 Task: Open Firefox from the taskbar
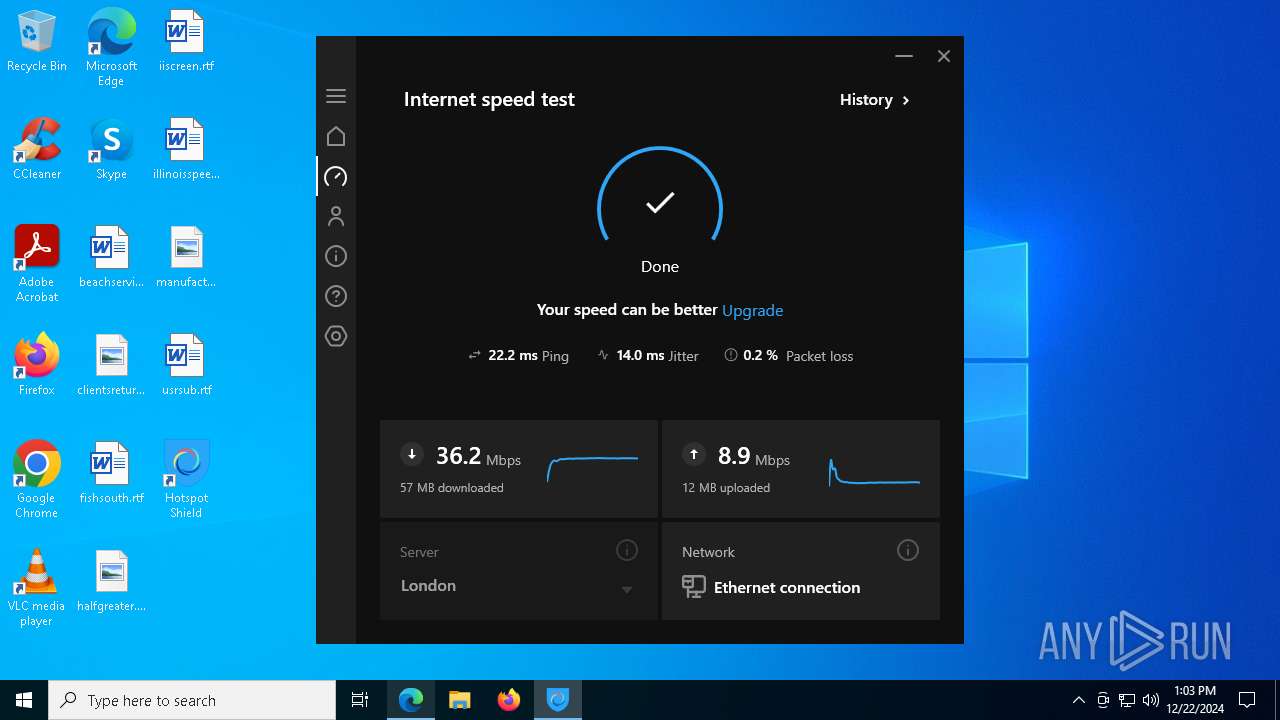point(509,700)
